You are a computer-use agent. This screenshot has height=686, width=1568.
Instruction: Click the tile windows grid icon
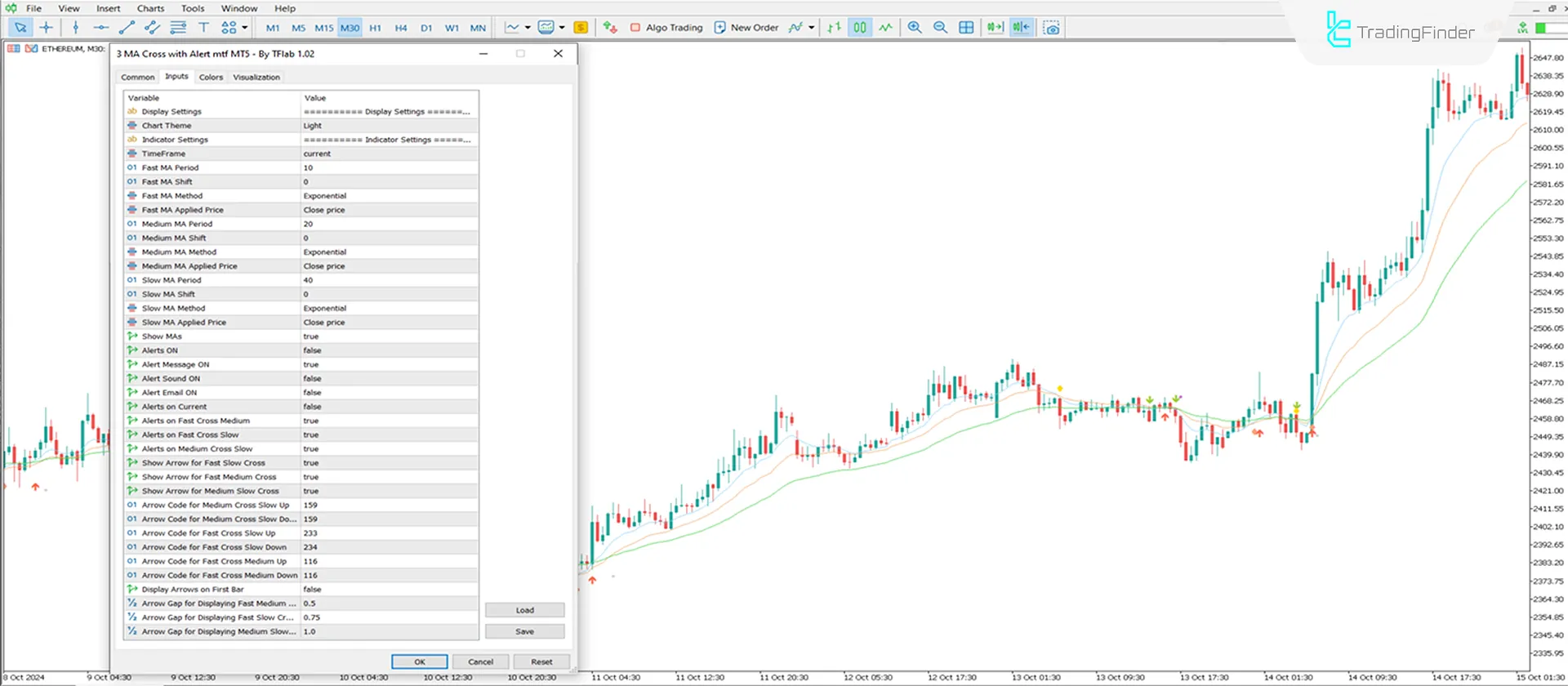coord(966,28)
